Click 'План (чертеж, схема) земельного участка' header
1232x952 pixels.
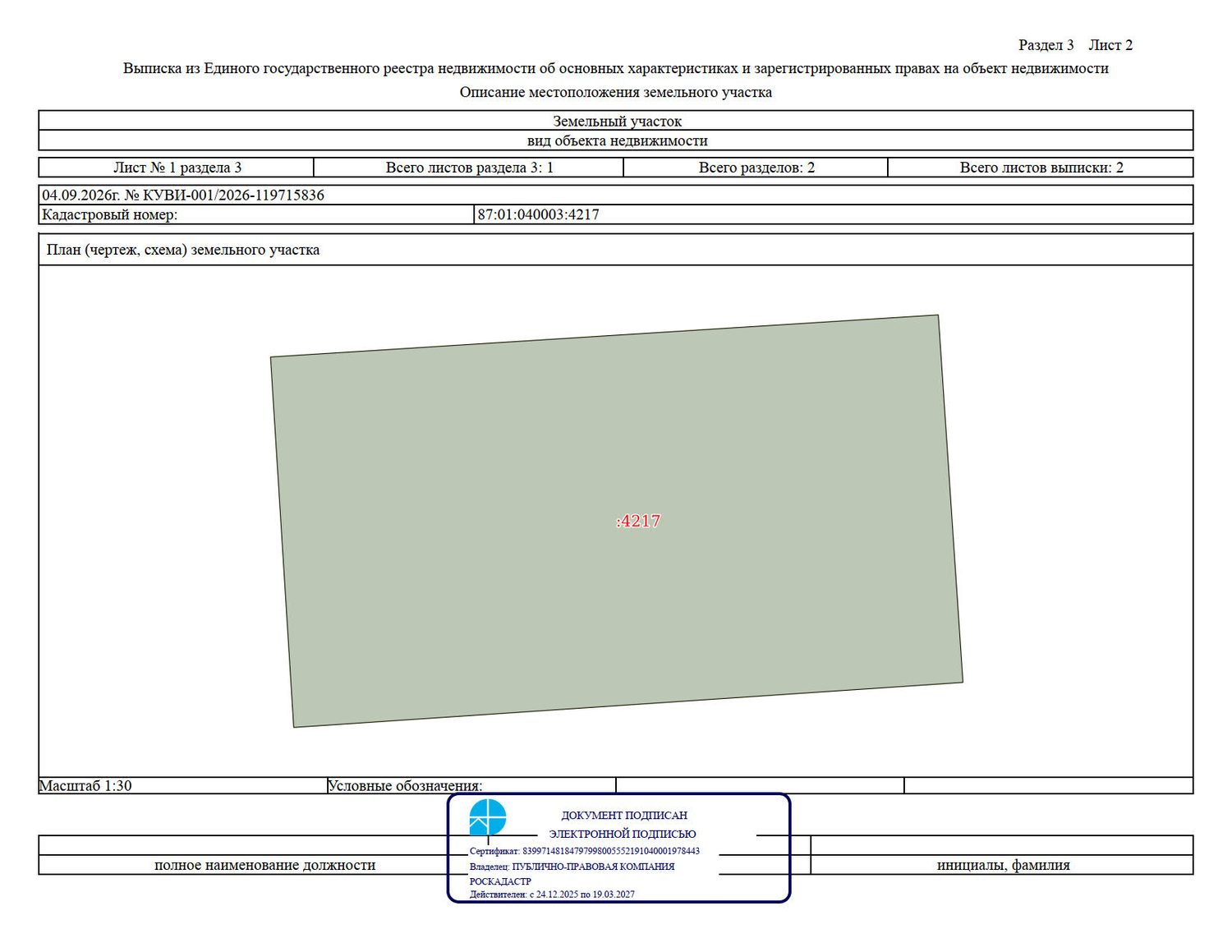click(183, 250)
